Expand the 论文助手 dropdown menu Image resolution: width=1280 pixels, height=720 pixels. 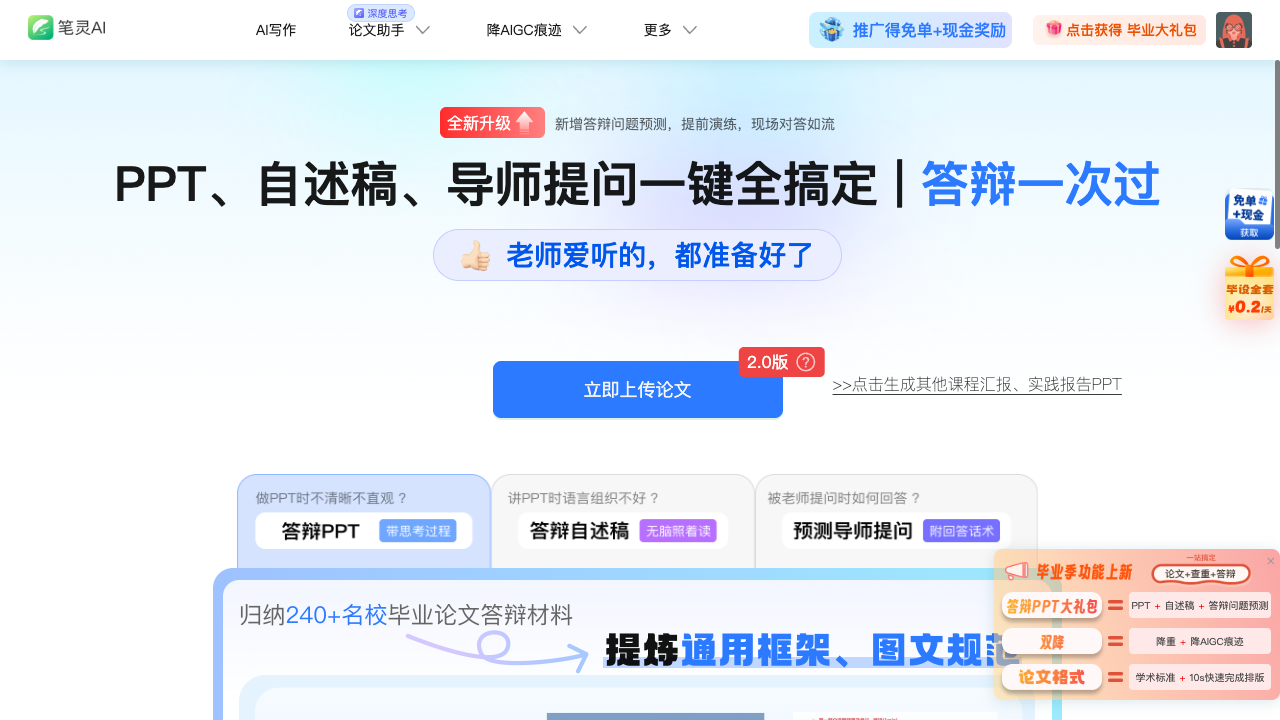coord(389,30)
